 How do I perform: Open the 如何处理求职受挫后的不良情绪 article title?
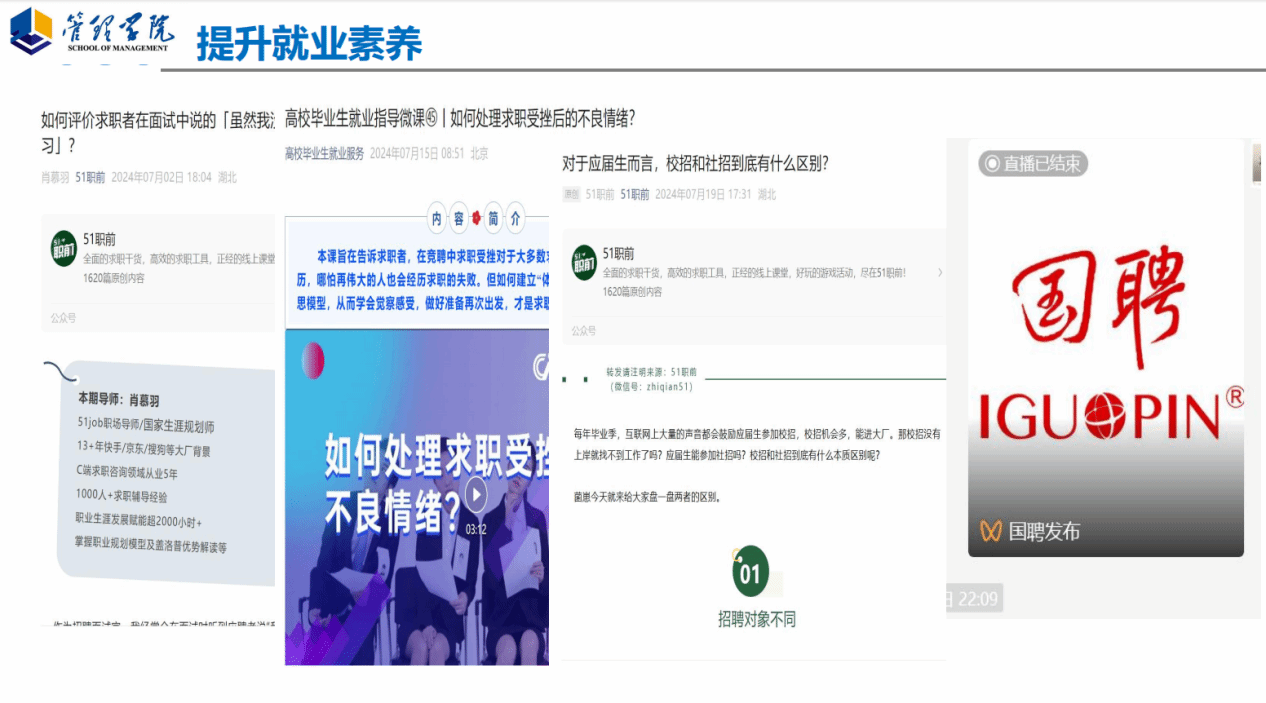pyautogui.click(x=460, y=119)
